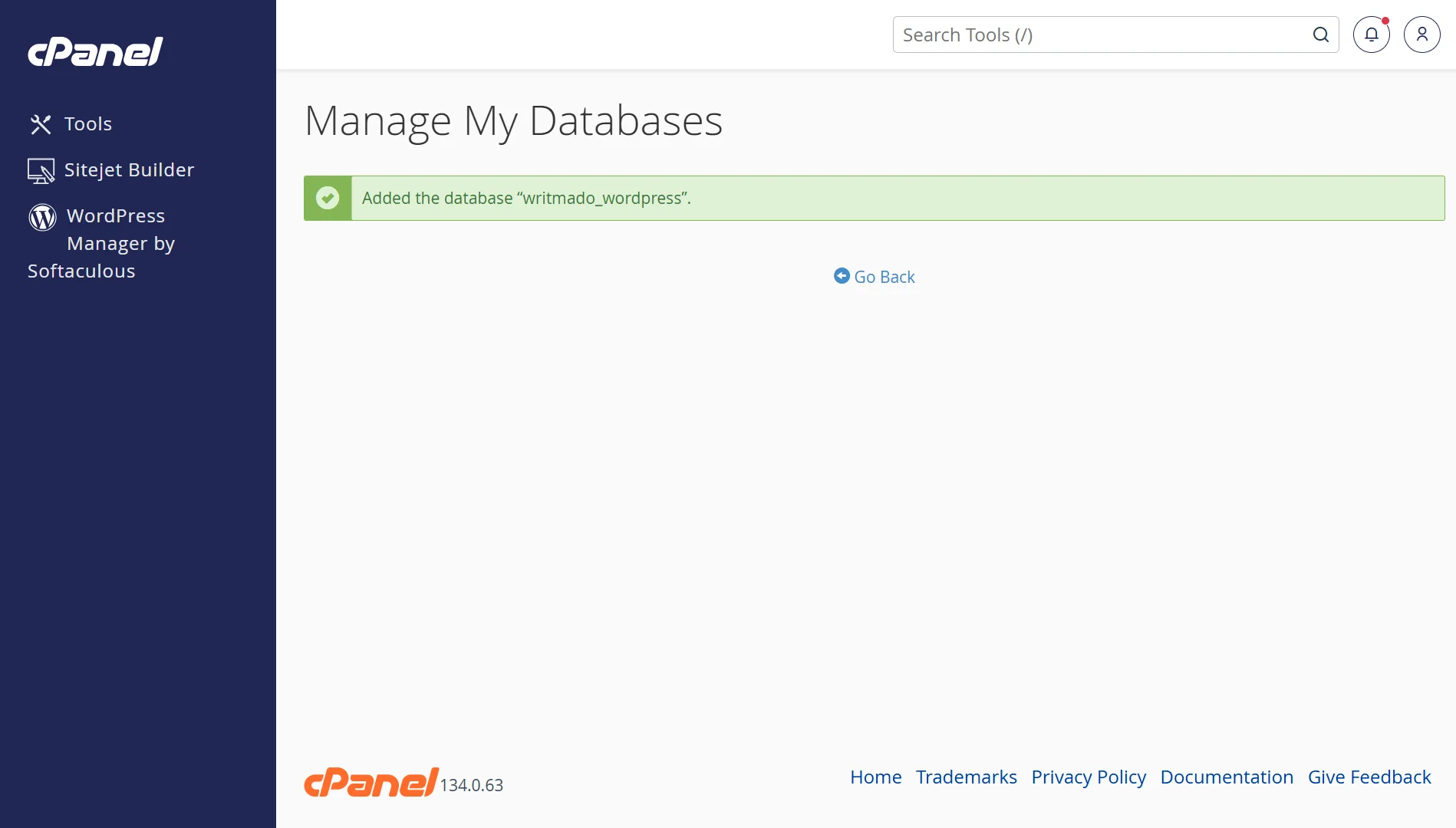Open the Home footer link
Viewport: 1456px width, 828px height.
click(x=876, y=777)
